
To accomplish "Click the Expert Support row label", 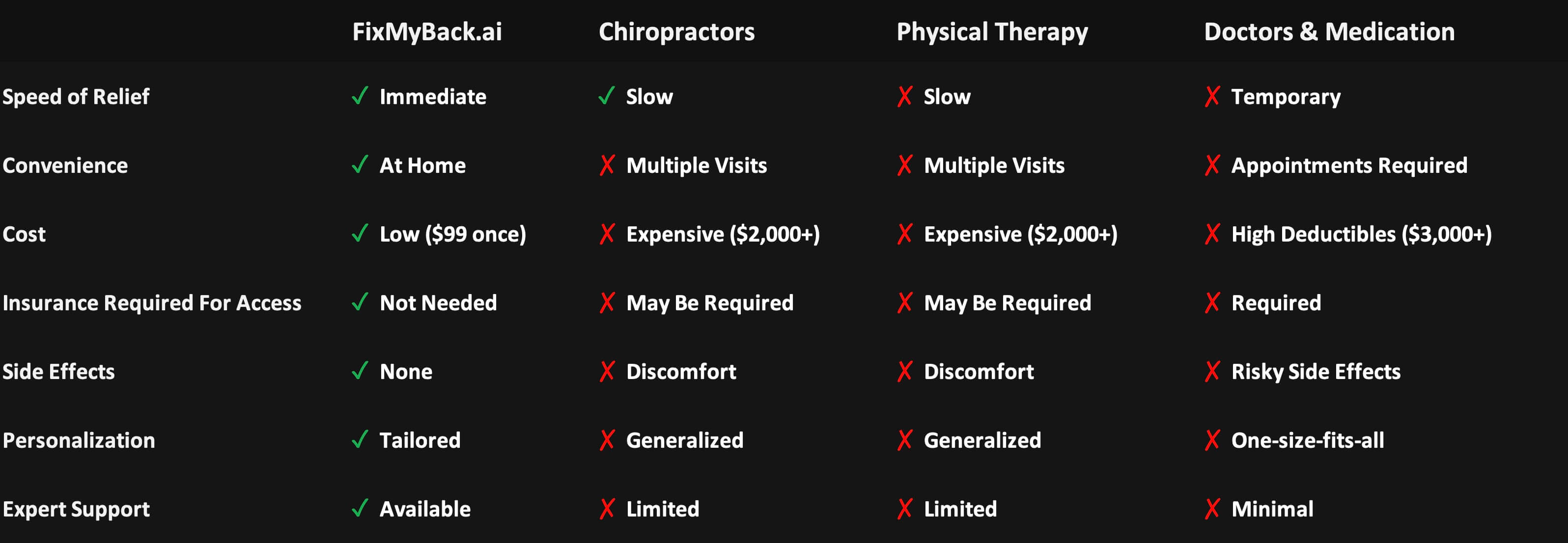I will click(x=76, y=509).
